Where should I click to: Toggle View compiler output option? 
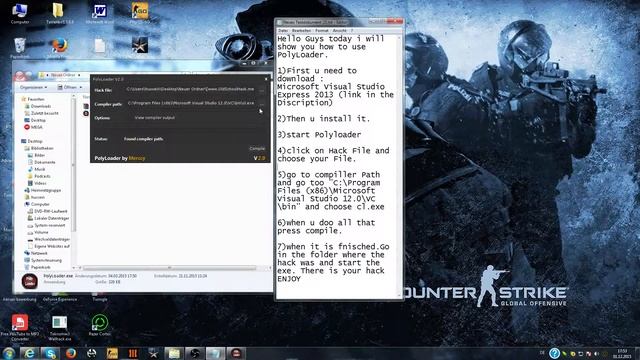154,118
